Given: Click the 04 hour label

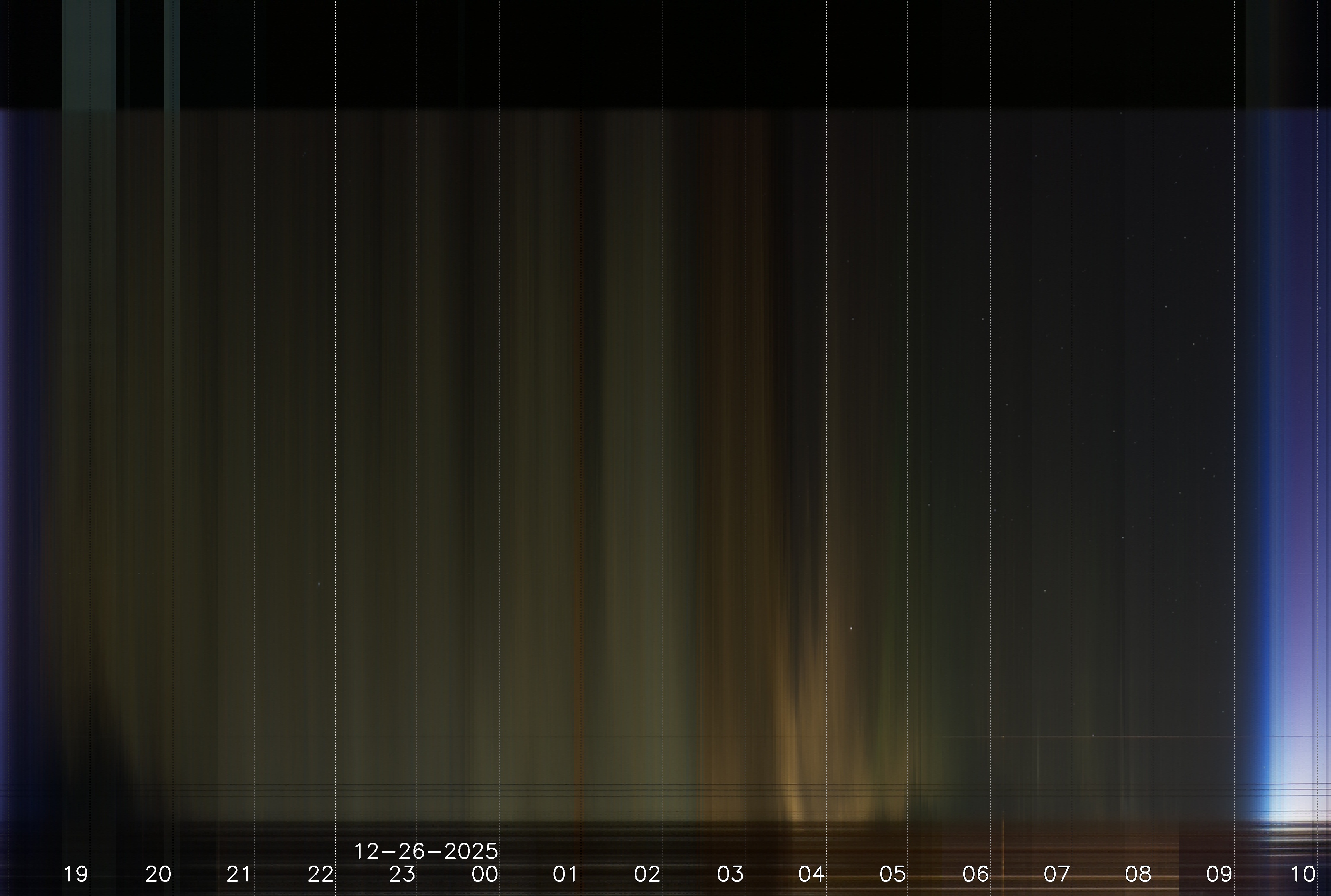Looking at the screenshot, I should (811, 874).
